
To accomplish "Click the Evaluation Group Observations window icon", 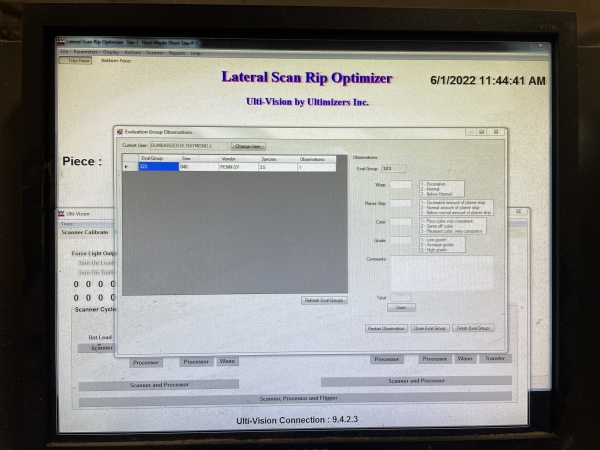I will [120, 132].
